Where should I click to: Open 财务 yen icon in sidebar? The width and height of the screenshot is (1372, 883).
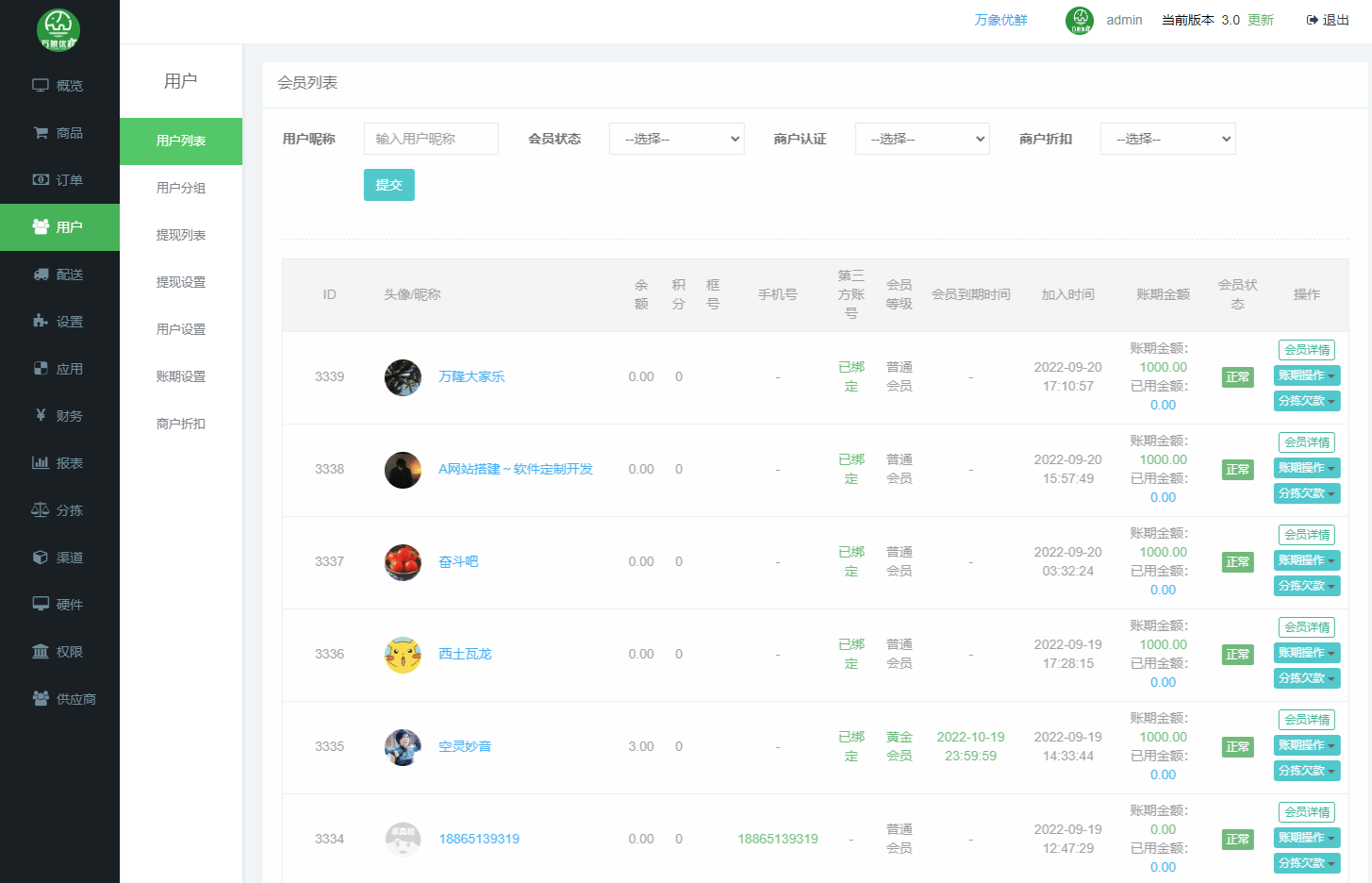pyautogui.click(x=41, y=415)
